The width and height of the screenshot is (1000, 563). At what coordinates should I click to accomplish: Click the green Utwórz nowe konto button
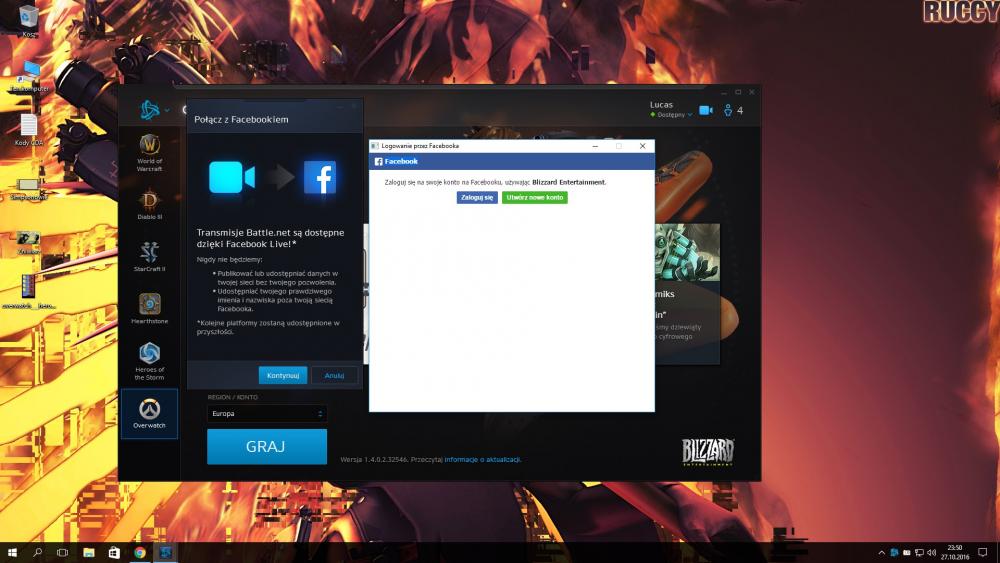point(534,198)
